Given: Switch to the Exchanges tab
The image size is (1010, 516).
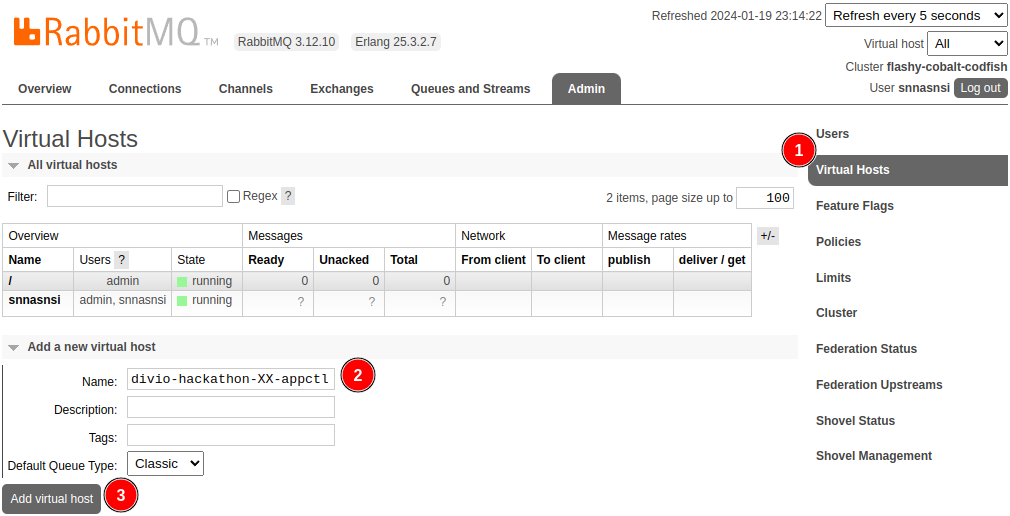Looking at the screenshot, I should 342,89.
